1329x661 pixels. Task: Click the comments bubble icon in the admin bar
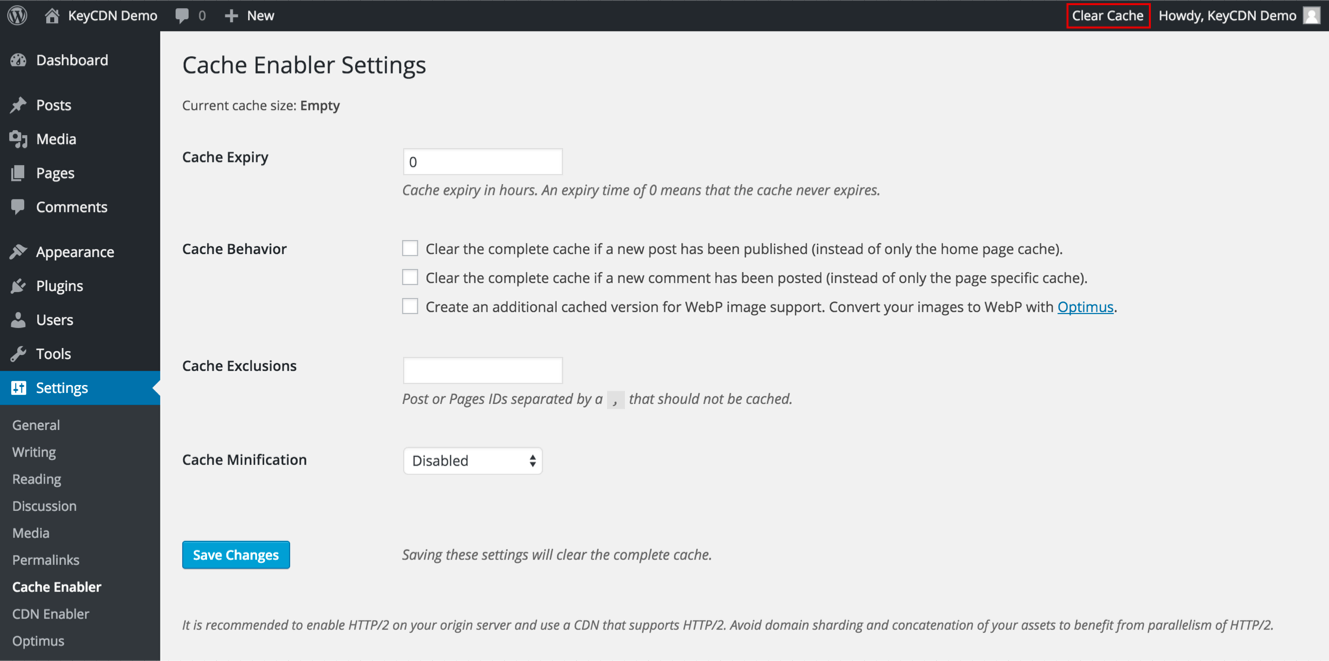(x=181, y=15)
